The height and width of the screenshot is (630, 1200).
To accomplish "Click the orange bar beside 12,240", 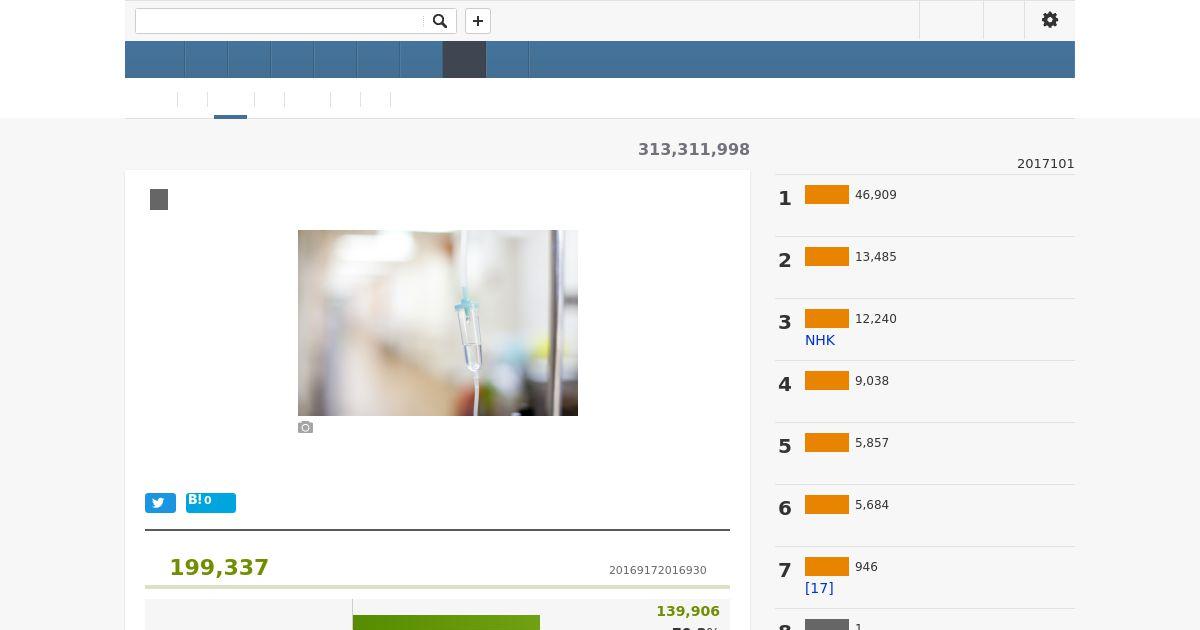I will [827, 319].
